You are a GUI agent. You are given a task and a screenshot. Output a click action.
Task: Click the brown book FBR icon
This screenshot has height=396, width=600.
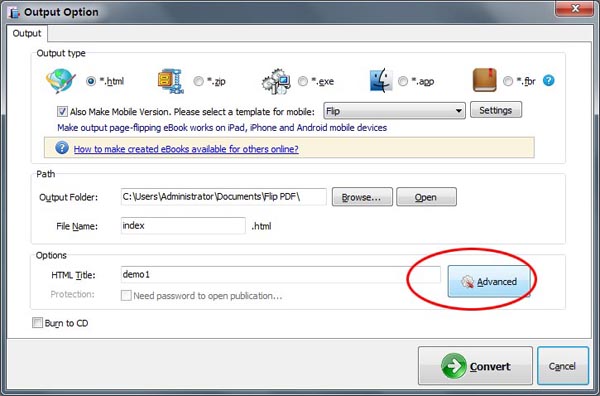(x=485, y=80)
